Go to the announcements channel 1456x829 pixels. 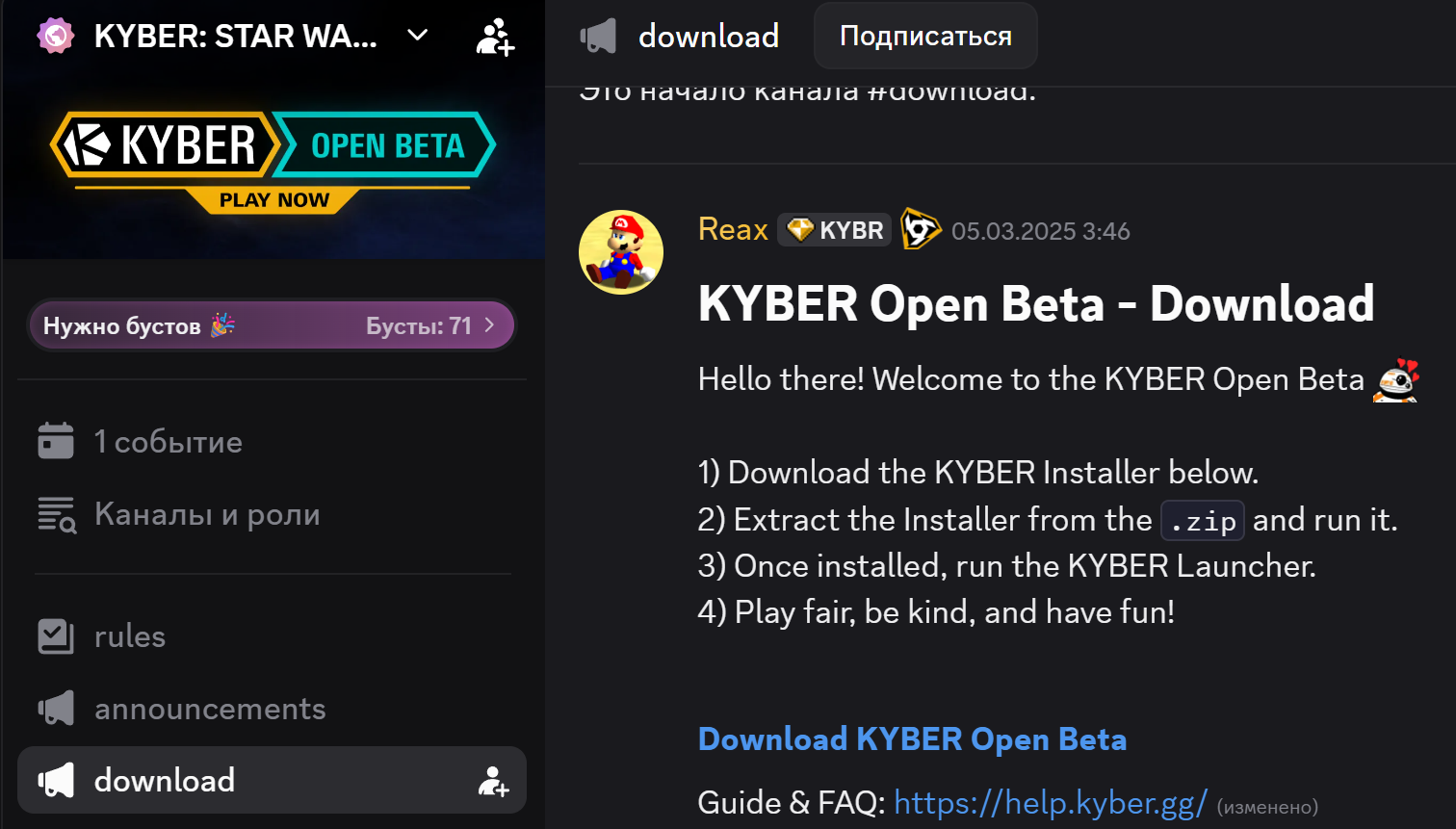(273, 709)
